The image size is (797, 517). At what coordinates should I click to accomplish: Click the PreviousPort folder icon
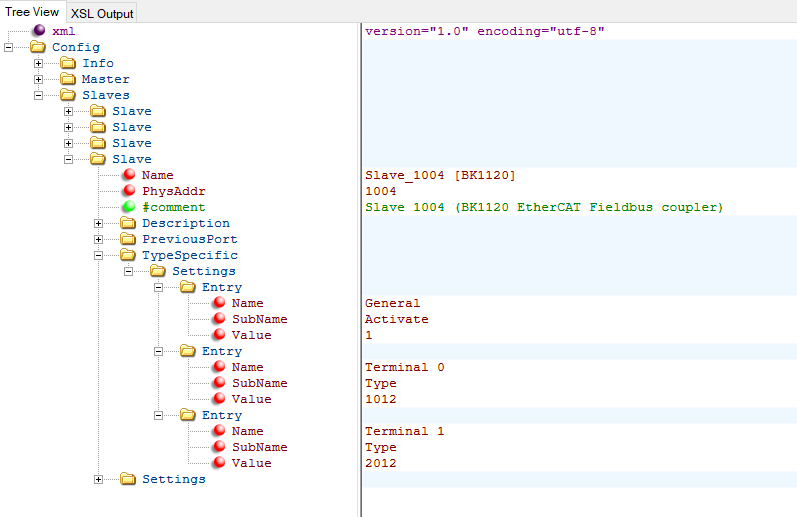(128, 239)
